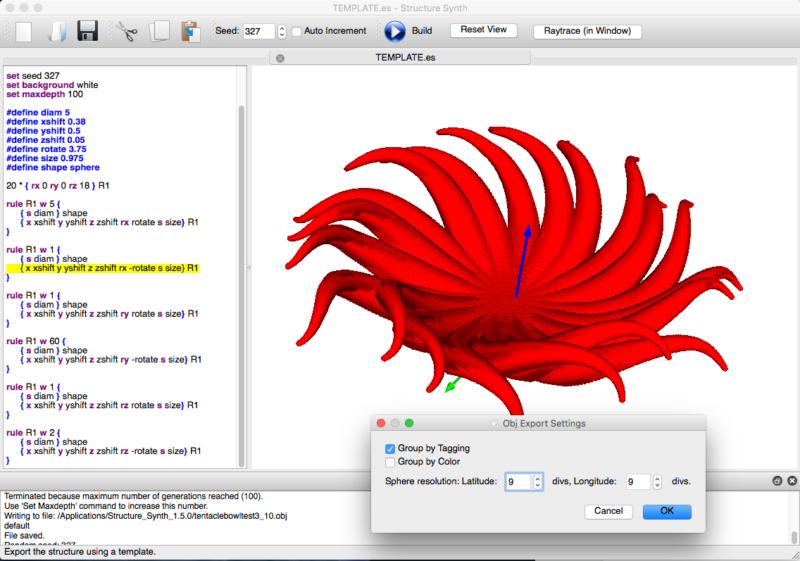Close the TEMPLATE.es tab with its x icon
The width and height of the screenshot is (800, 561).
[280, 58]
